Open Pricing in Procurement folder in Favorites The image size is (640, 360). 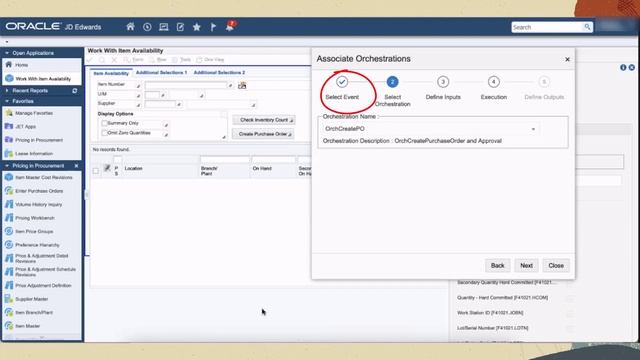coord(39,140)
